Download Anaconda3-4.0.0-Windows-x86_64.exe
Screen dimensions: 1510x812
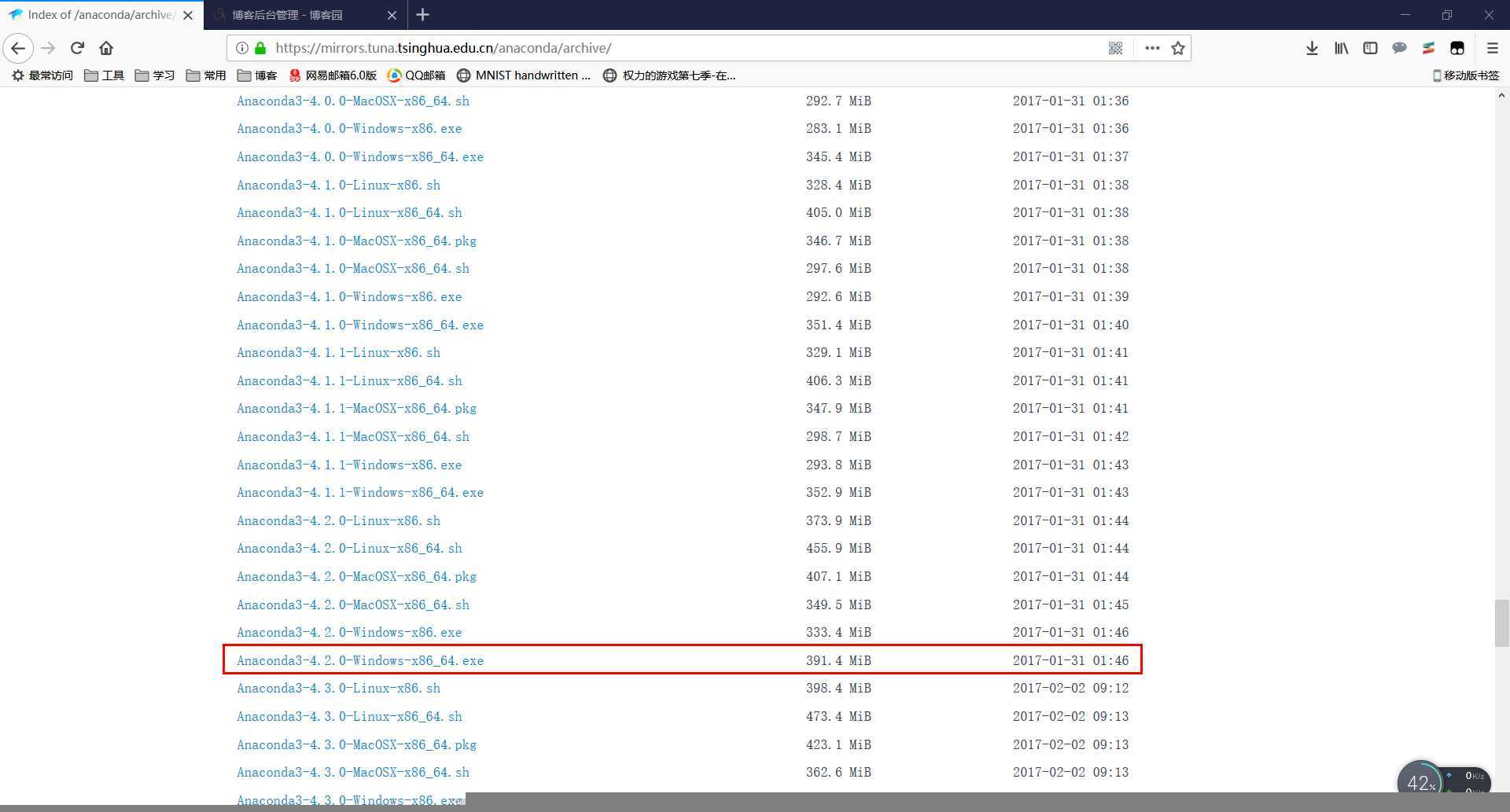point(360,156)
